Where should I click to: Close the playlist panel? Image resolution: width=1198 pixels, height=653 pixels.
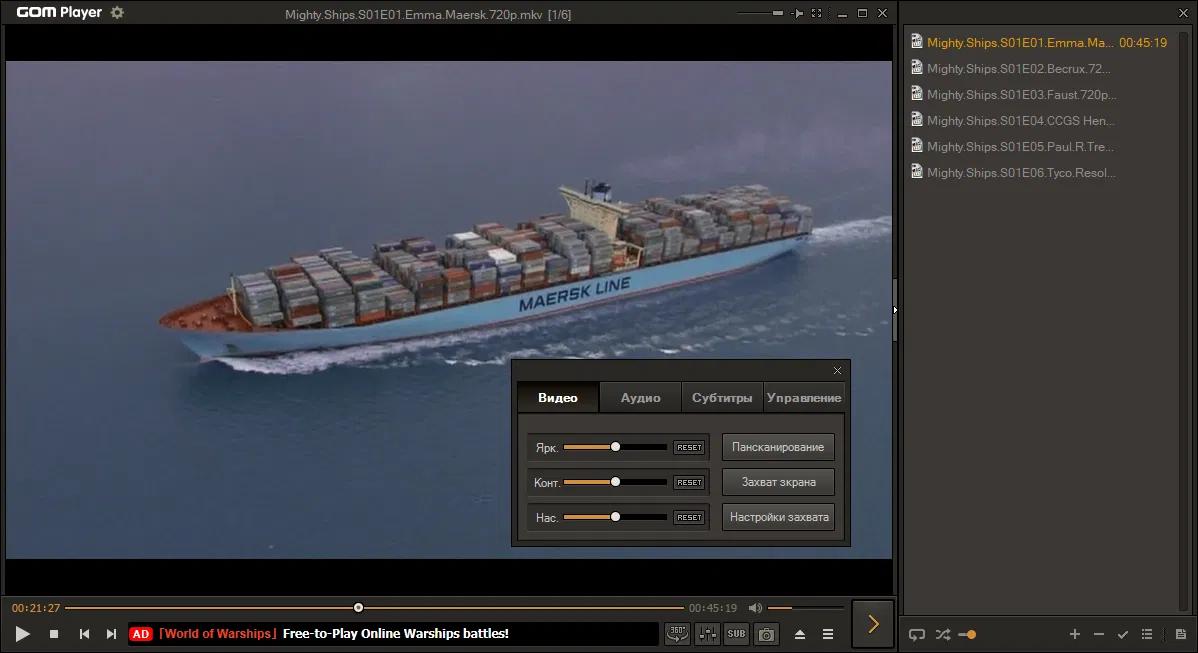pos(1183,13)
